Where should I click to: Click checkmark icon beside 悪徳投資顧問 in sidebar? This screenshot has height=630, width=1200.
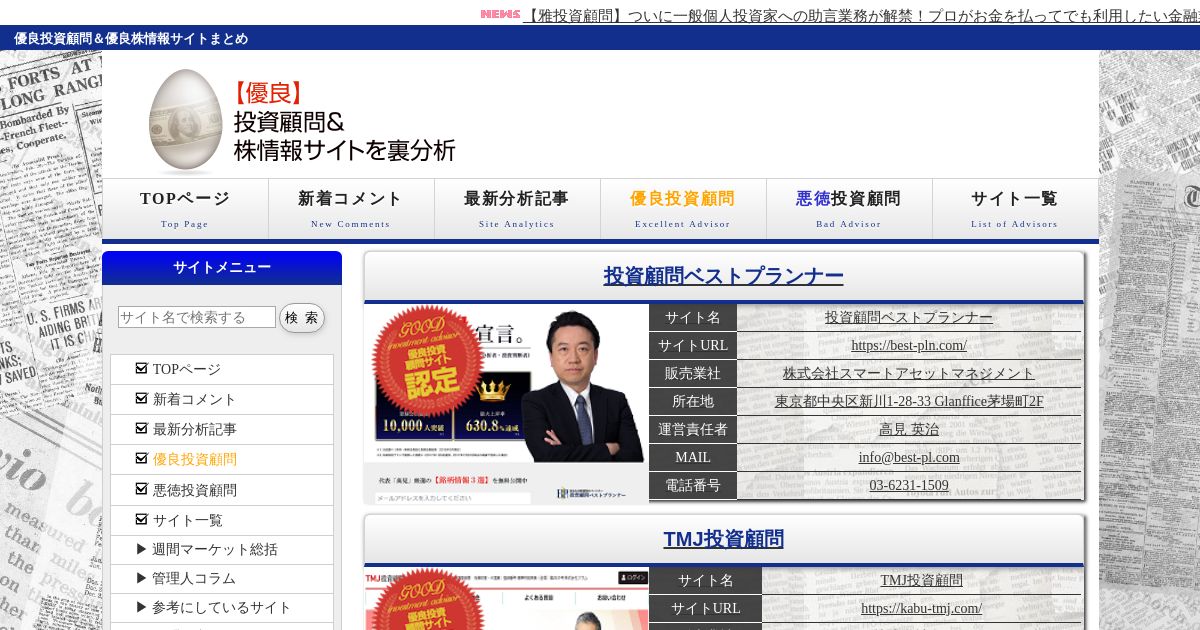click(141, 489)
